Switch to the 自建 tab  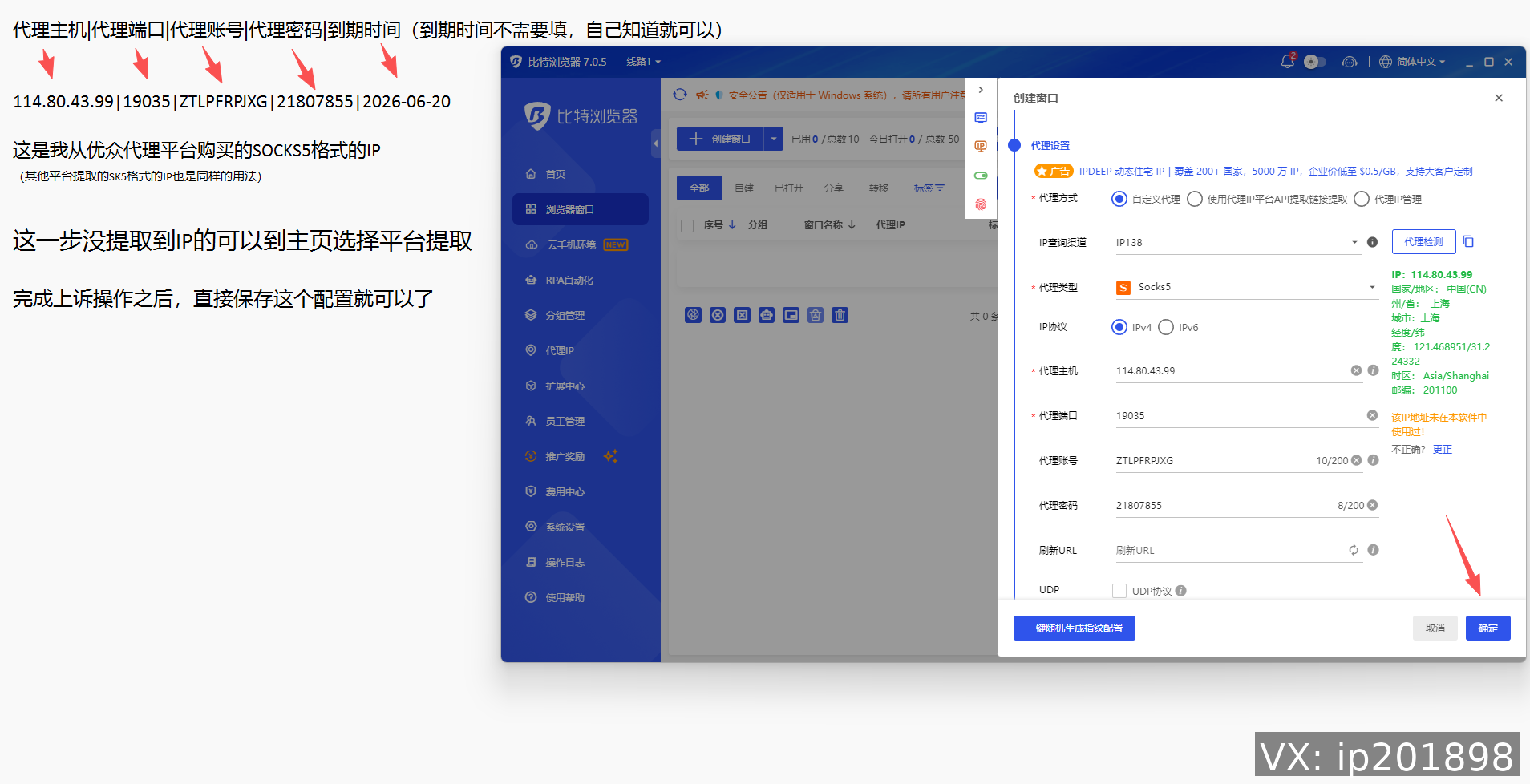click(744, 188)
